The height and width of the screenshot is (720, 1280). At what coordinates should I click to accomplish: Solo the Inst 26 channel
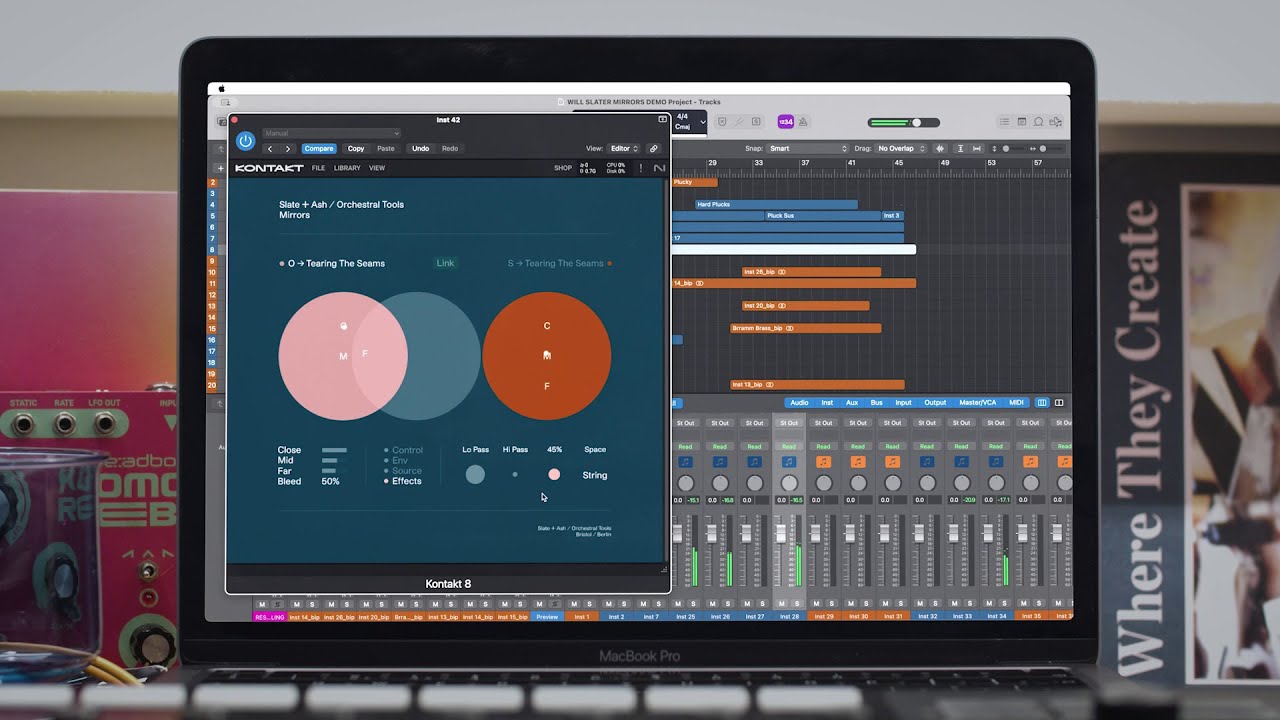pos(726,604)
